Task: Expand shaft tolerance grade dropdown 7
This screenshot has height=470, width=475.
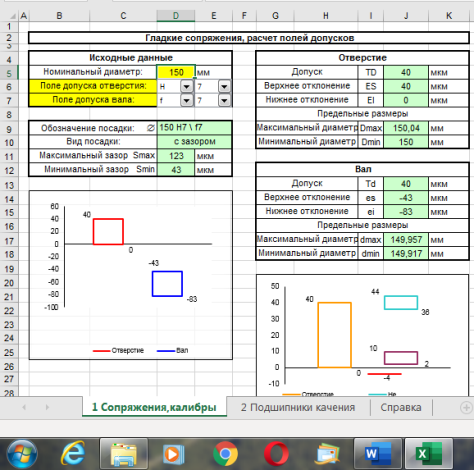Action: pos(224,100)
